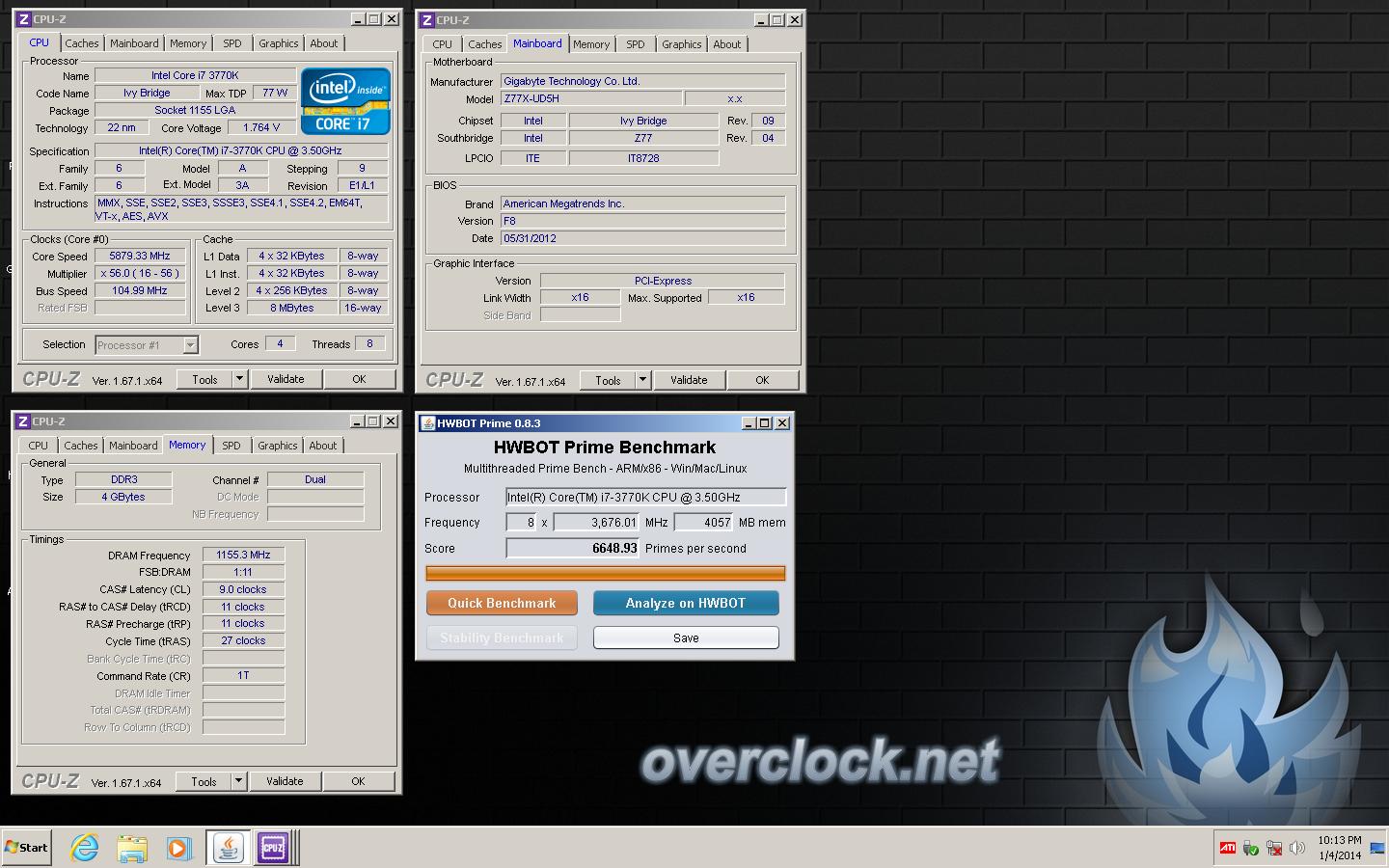This screenshot has height=868, width=1389.
Task: Click Multiplier value x 56.0
Action: (140, 274)
